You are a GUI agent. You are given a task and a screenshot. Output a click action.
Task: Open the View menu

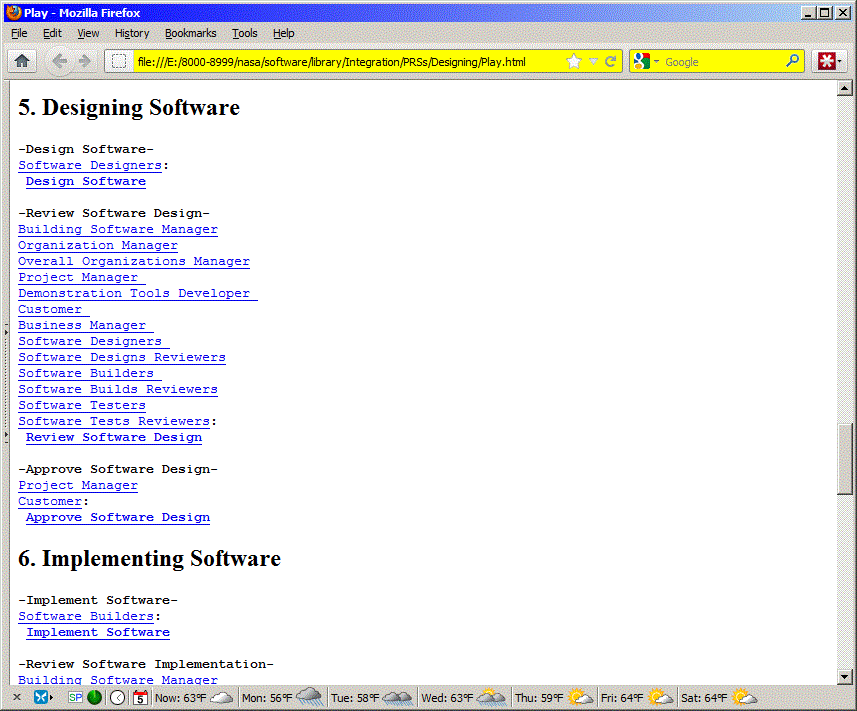click(x=88, y=33)
